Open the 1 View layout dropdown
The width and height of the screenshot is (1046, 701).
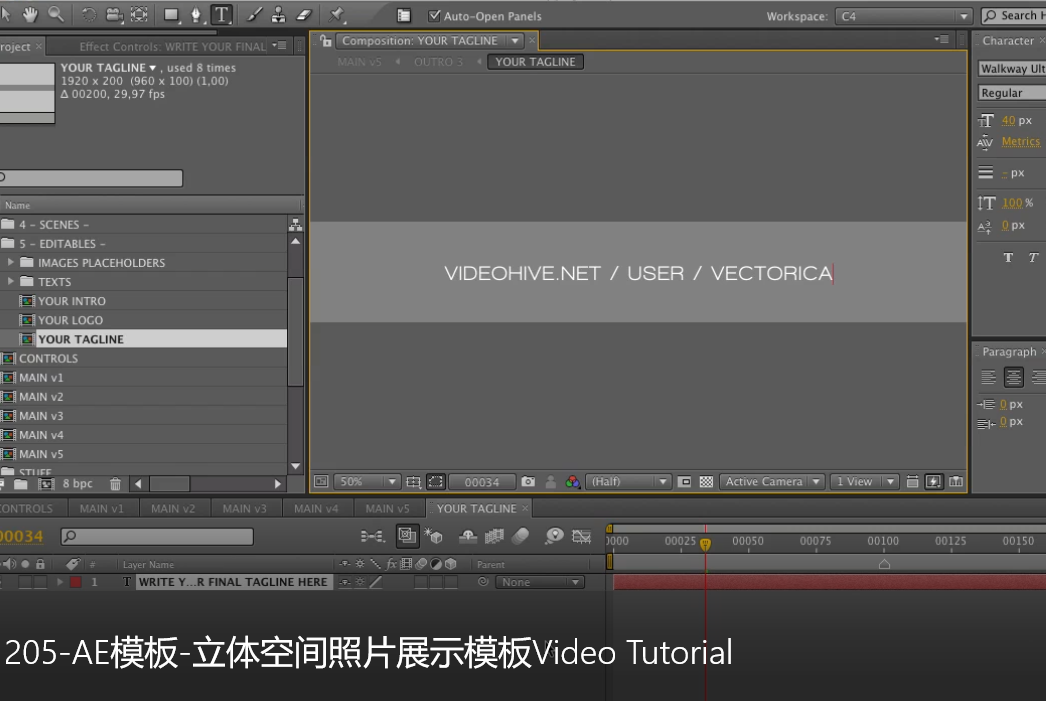(865, 482)
